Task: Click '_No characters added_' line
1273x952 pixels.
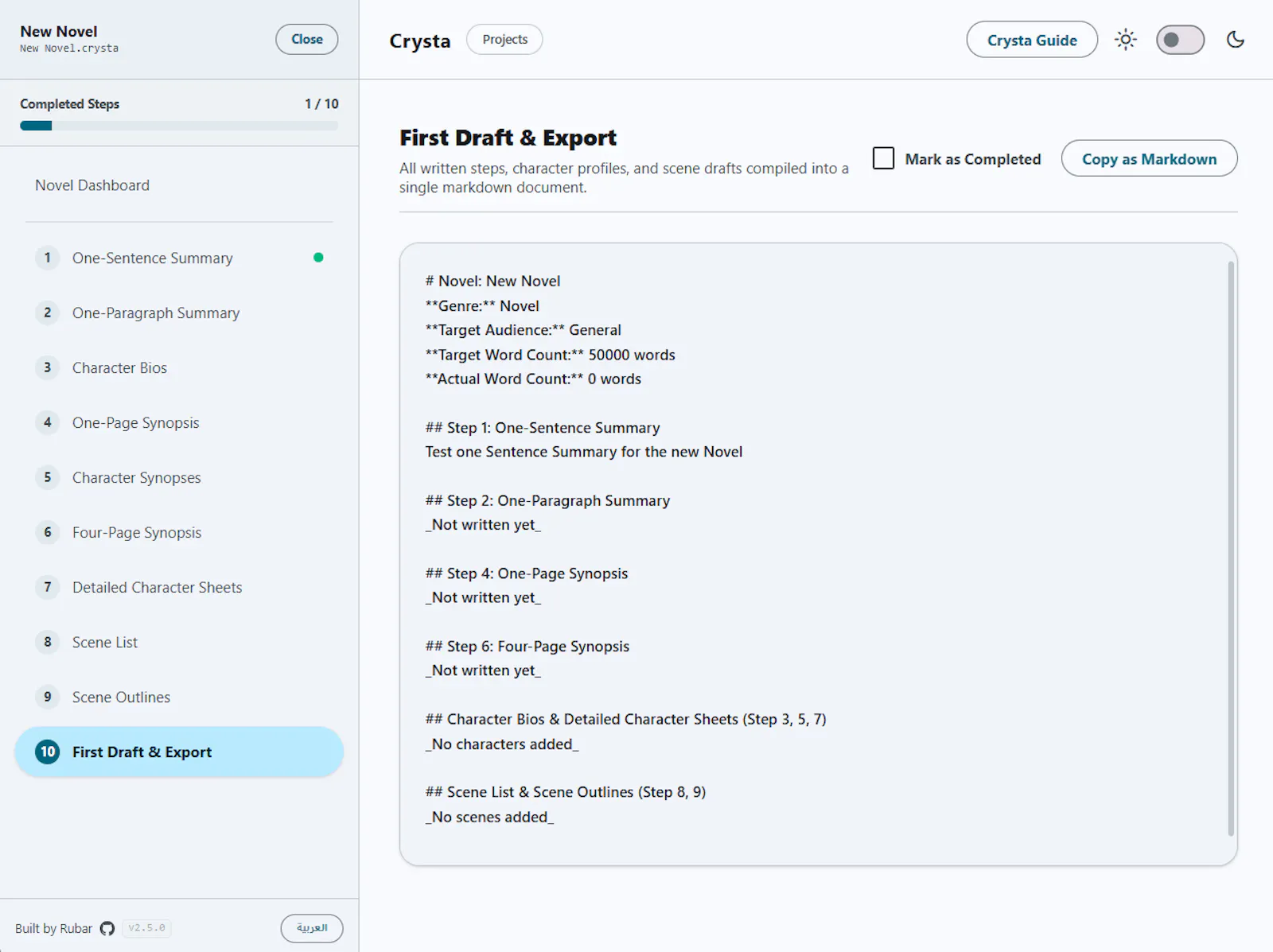Action: click(502, 744)
